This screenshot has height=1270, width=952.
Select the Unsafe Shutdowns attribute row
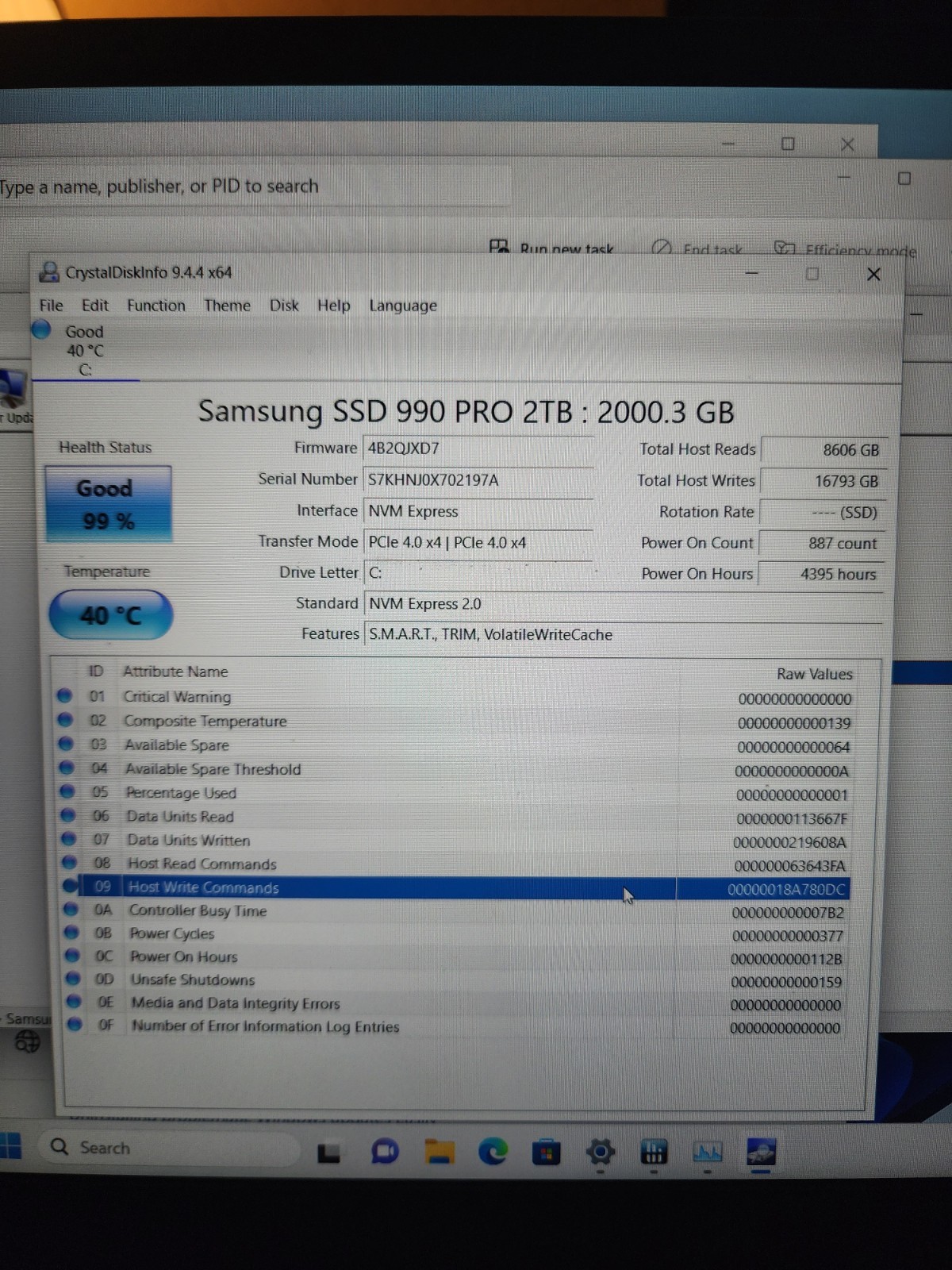tap(456, 980)
